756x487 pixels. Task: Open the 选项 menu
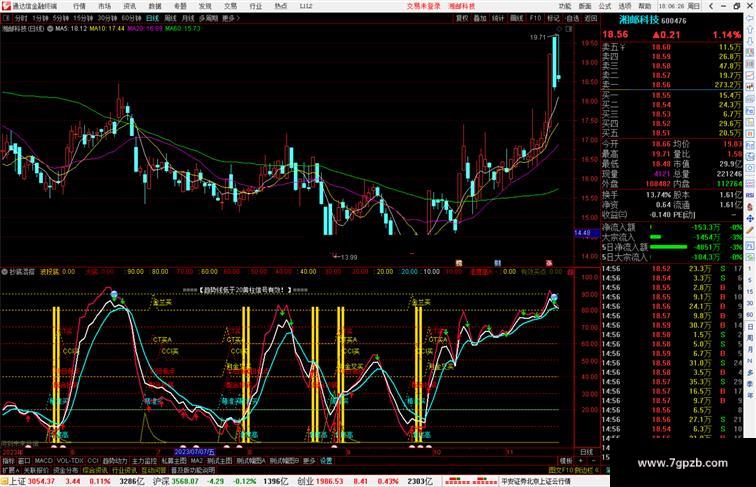click(625, 6)
